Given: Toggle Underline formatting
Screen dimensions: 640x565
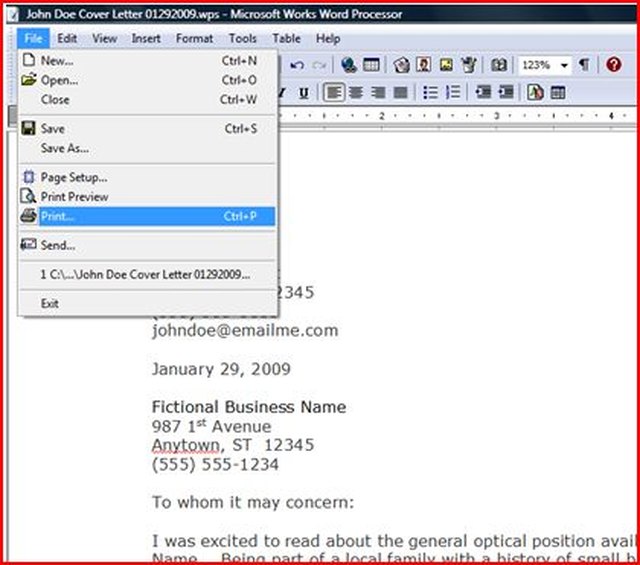Looking at the screenshot, I should point(303,93).
